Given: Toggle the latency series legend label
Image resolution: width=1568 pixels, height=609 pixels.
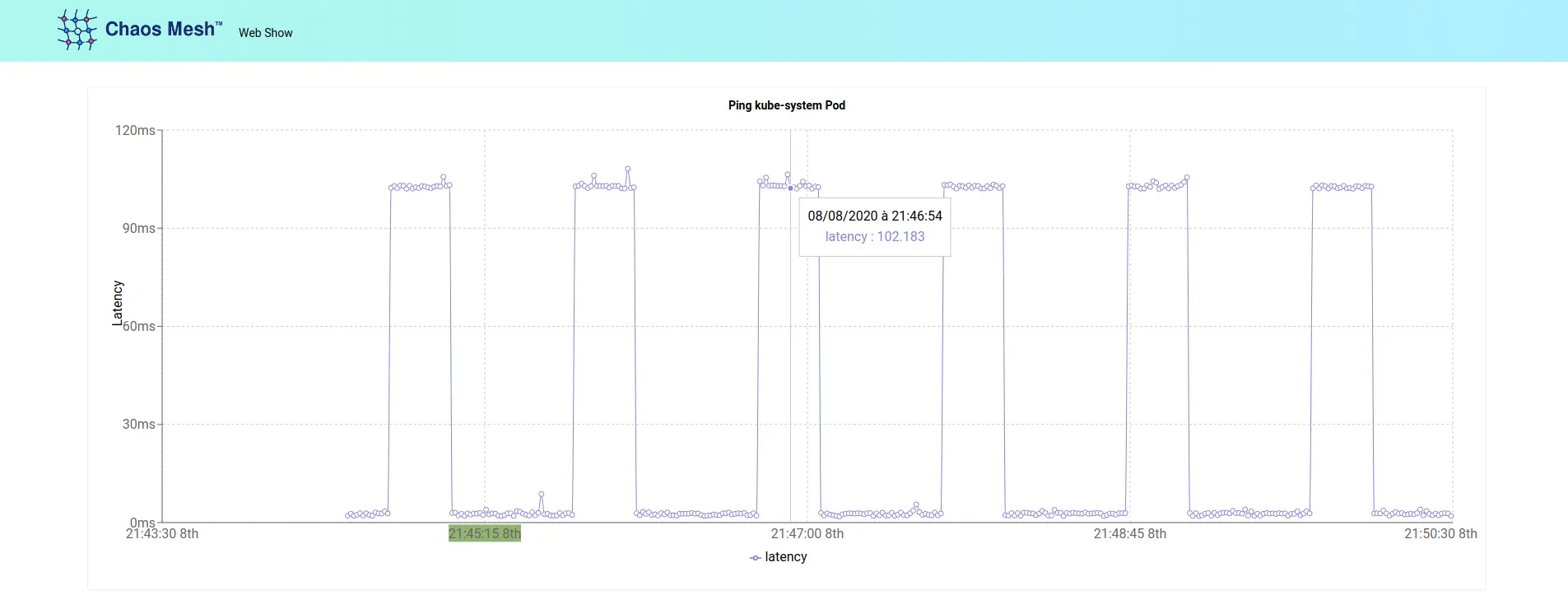Looking at the screenshot, I should tap(785, 557).
